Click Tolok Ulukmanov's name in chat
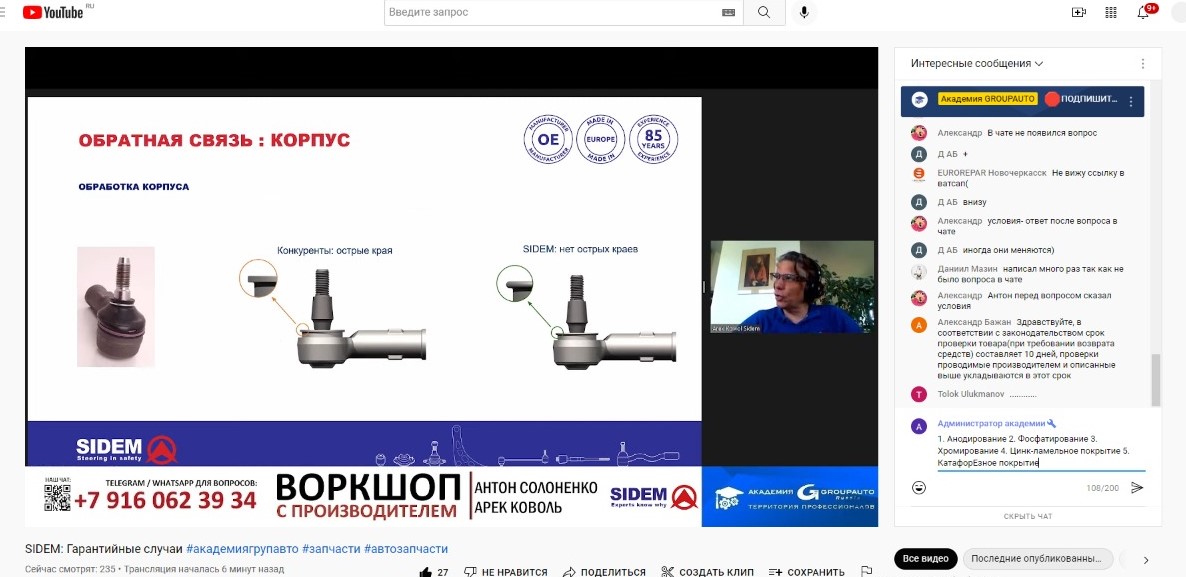 pos(969,394)
